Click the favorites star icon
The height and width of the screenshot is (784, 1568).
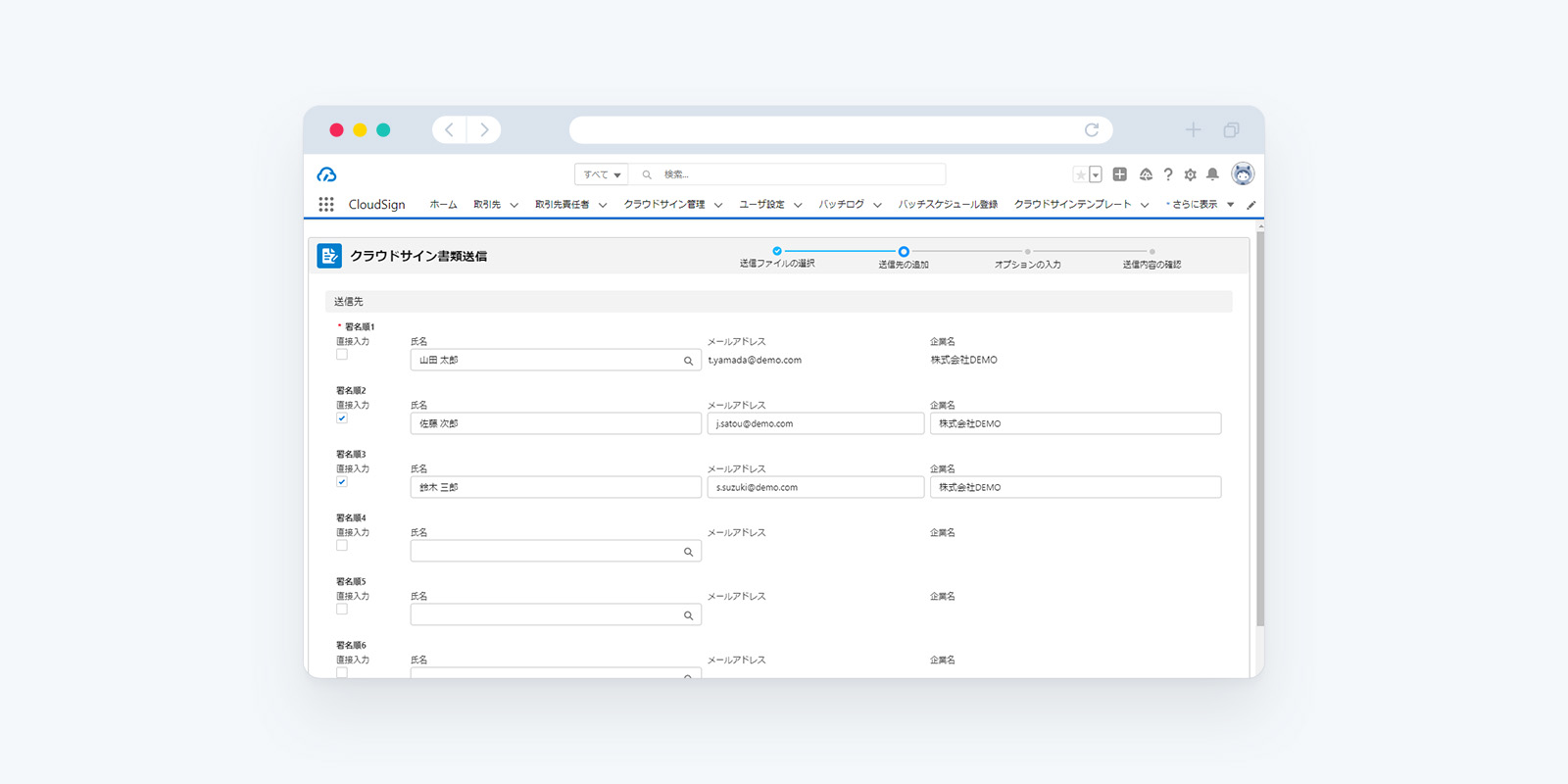[x=1080, y=174]
